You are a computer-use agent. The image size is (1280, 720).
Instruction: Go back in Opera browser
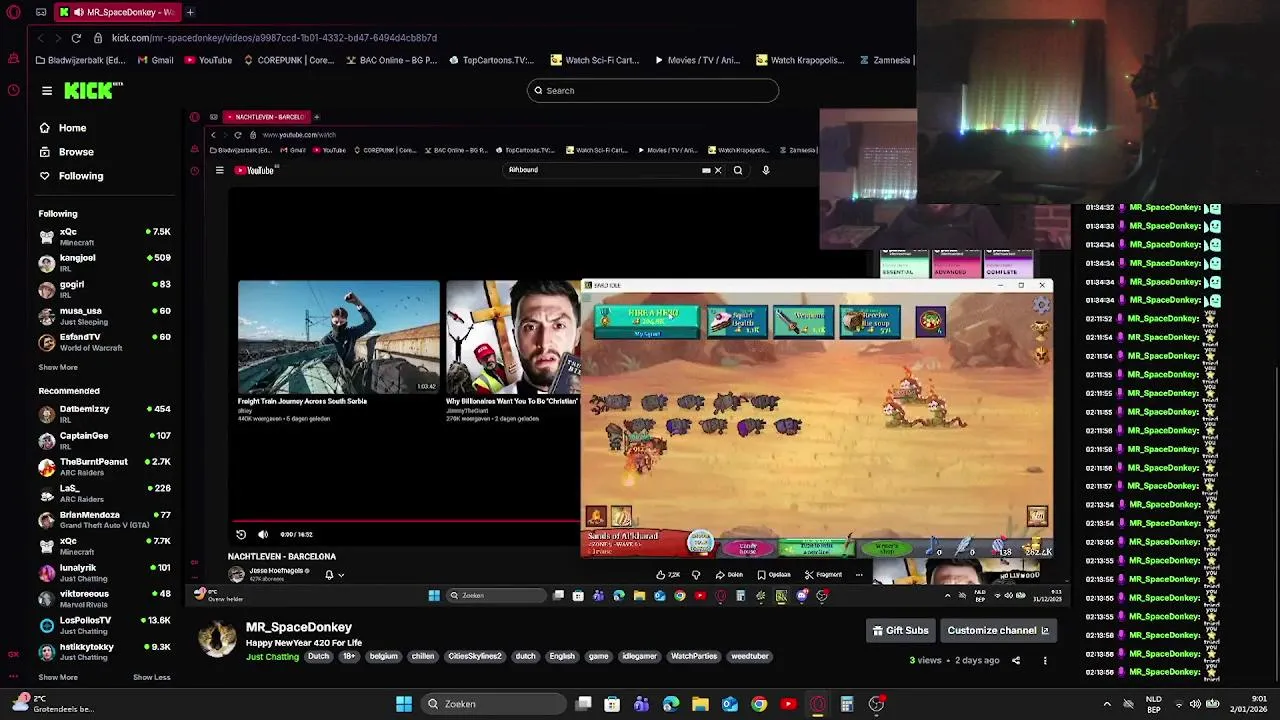point(40,38)
